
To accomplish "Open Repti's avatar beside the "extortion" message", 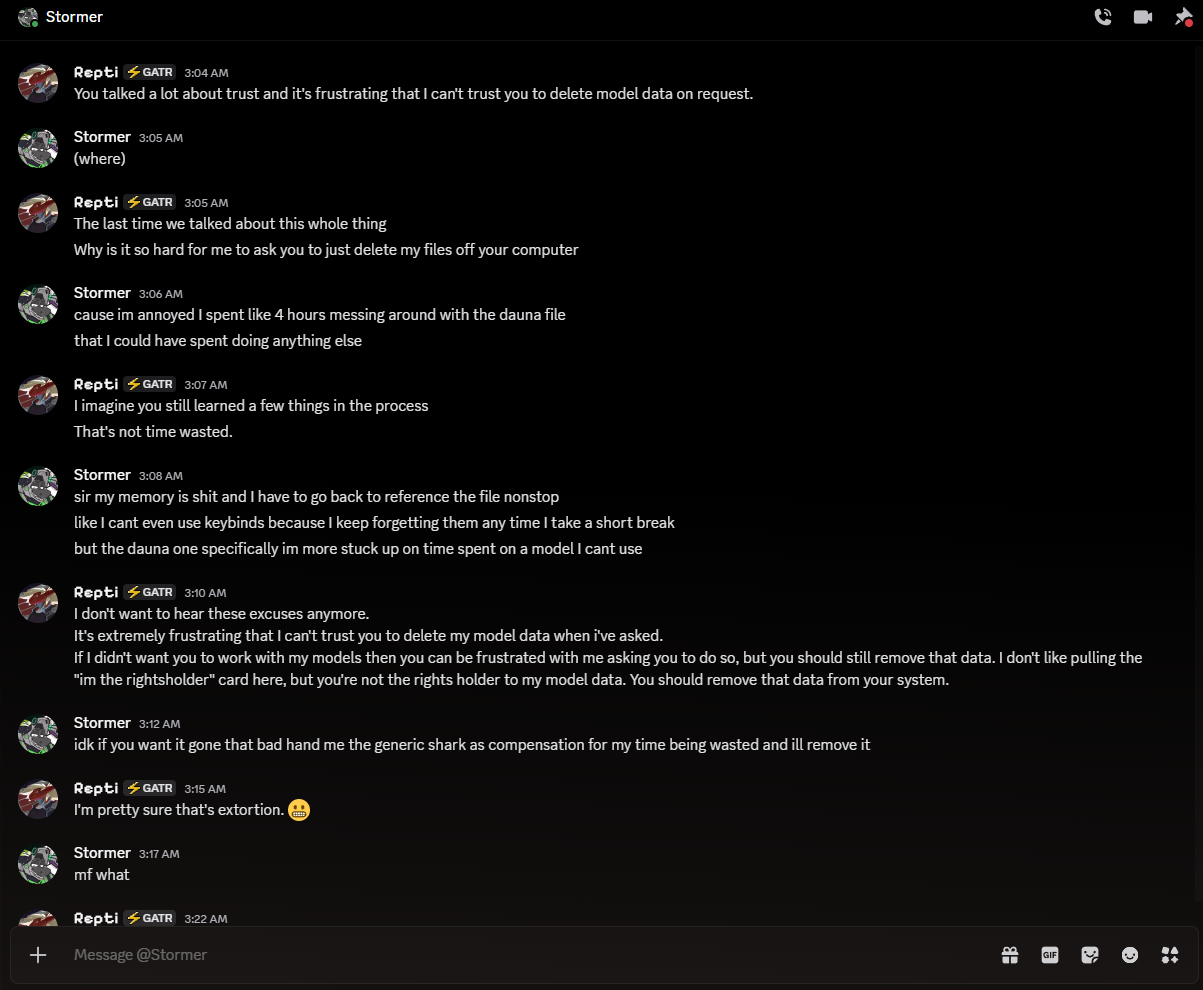I will tap(38, 798).
